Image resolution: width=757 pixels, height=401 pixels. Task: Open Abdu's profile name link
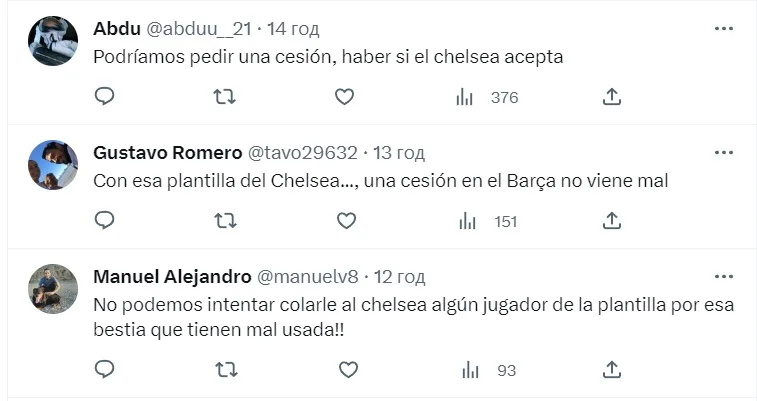click(117, 29)
